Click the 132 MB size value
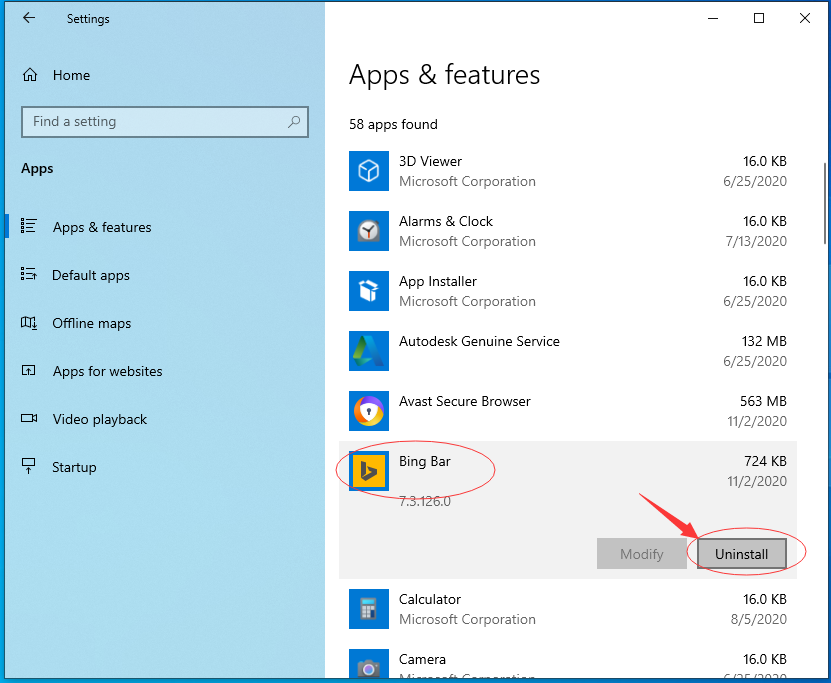The image size is (831, 683). click(x=764, y=341)
